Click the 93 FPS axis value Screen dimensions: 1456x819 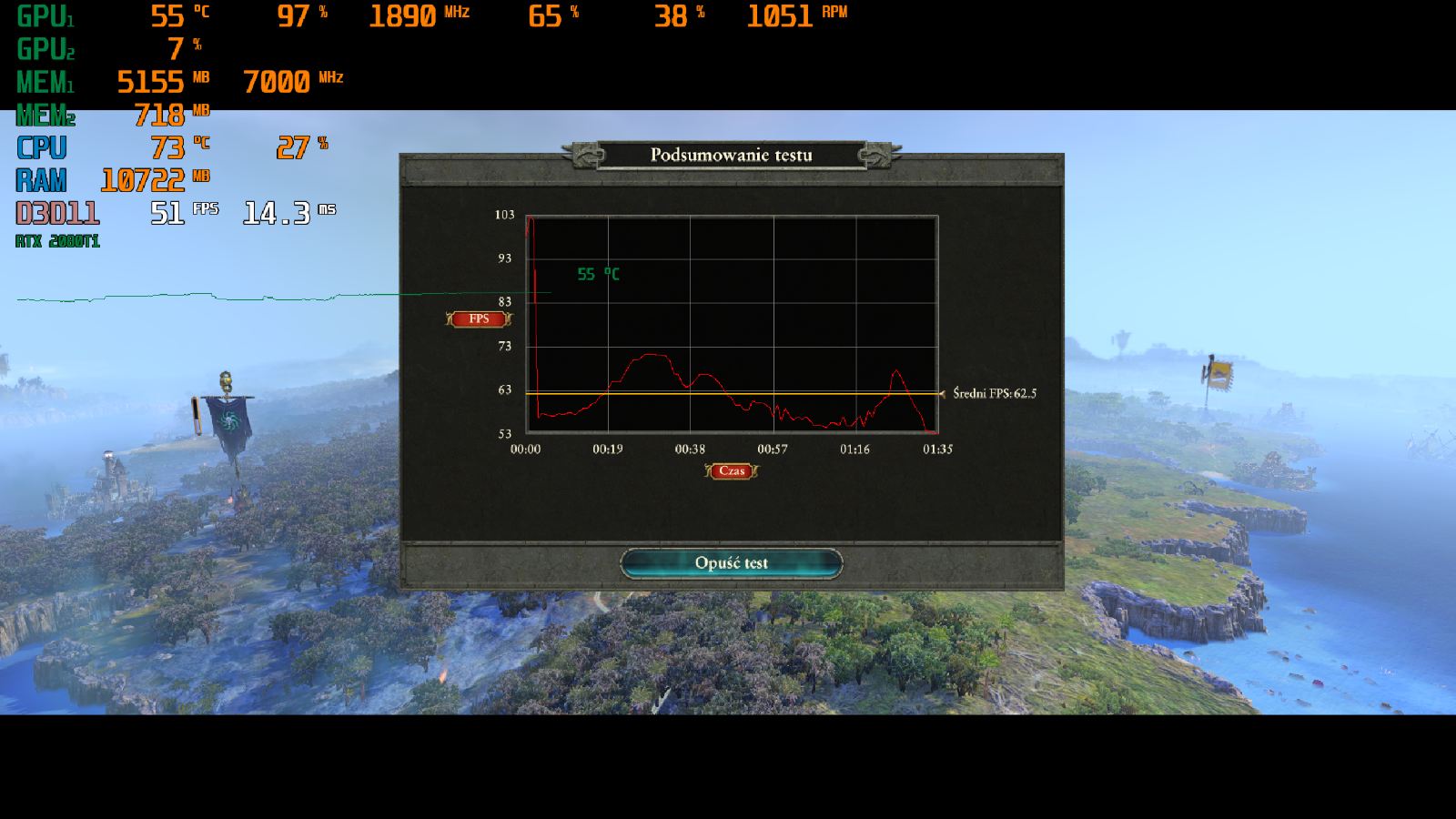click(504, 258)
